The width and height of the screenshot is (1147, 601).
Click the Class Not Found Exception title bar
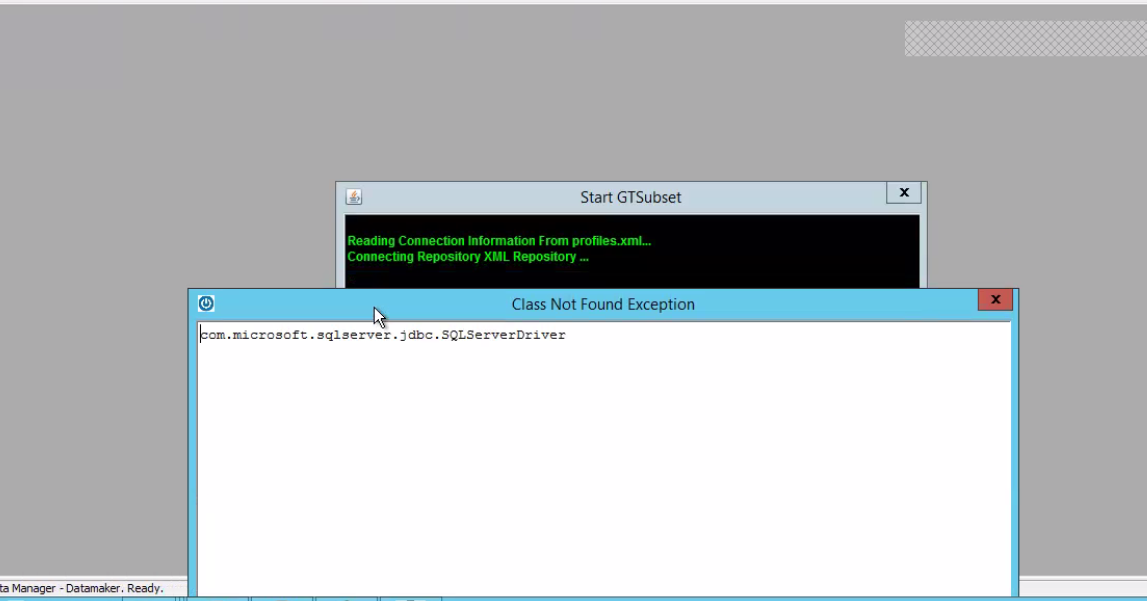[603, 304]
